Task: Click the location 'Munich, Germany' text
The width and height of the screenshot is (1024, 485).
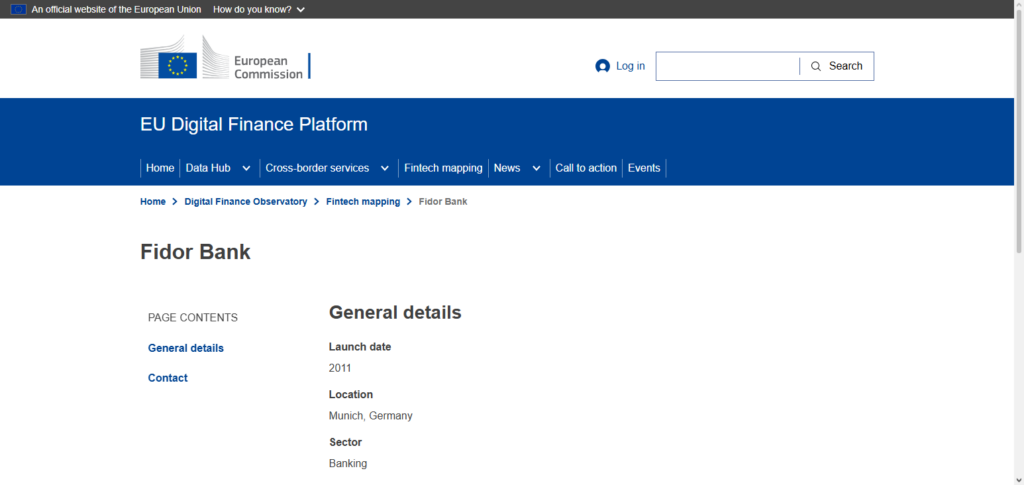Action: (x=371, y=416)
